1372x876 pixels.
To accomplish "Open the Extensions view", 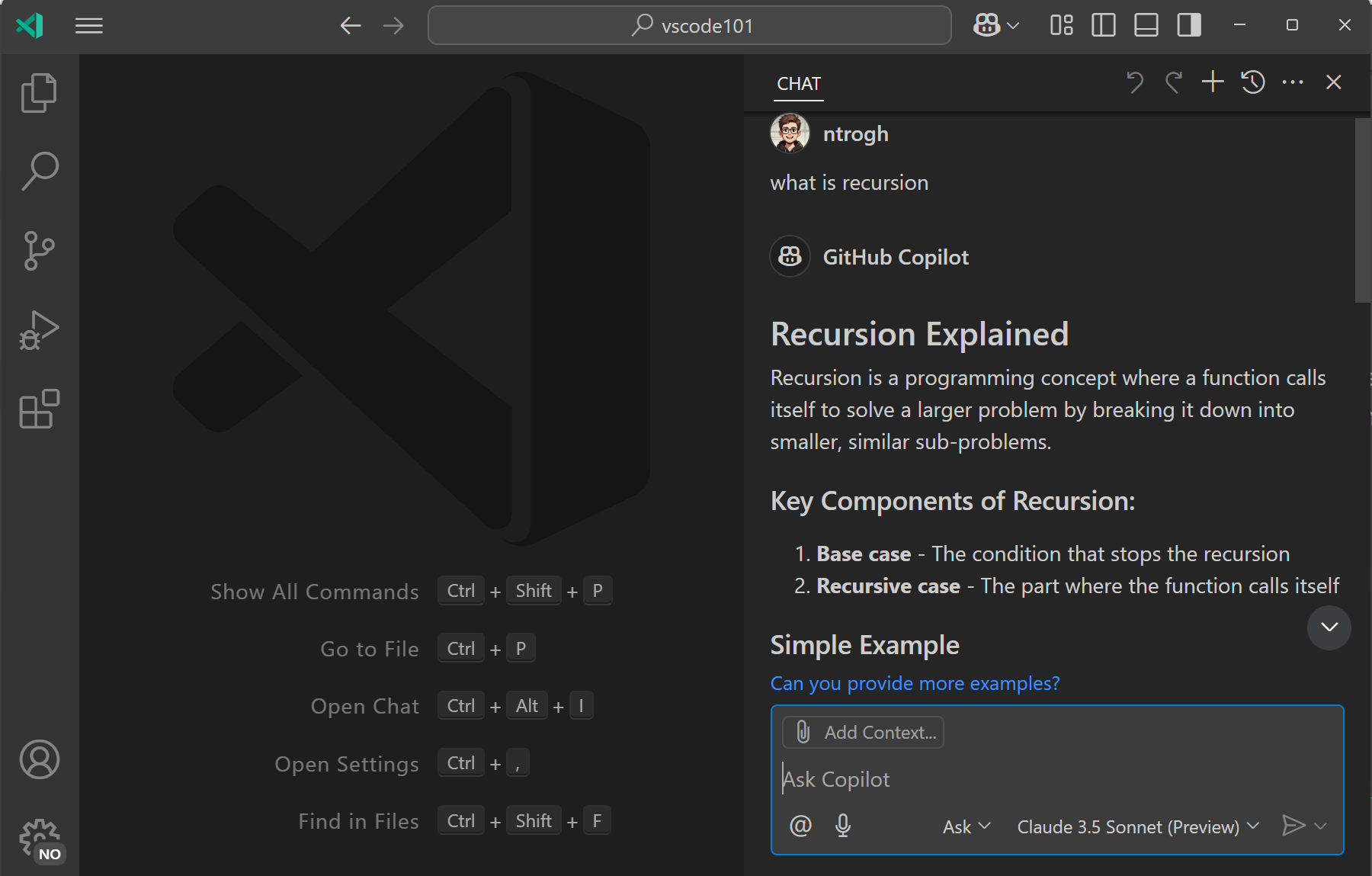I will (x=39, y=409).
